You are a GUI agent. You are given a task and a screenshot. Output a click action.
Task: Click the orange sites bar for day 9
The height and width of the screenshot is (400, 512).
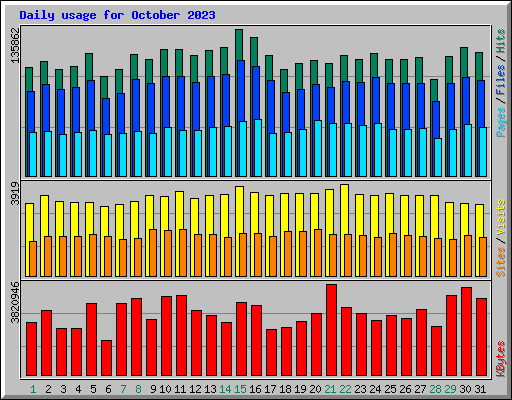[153, 253]
